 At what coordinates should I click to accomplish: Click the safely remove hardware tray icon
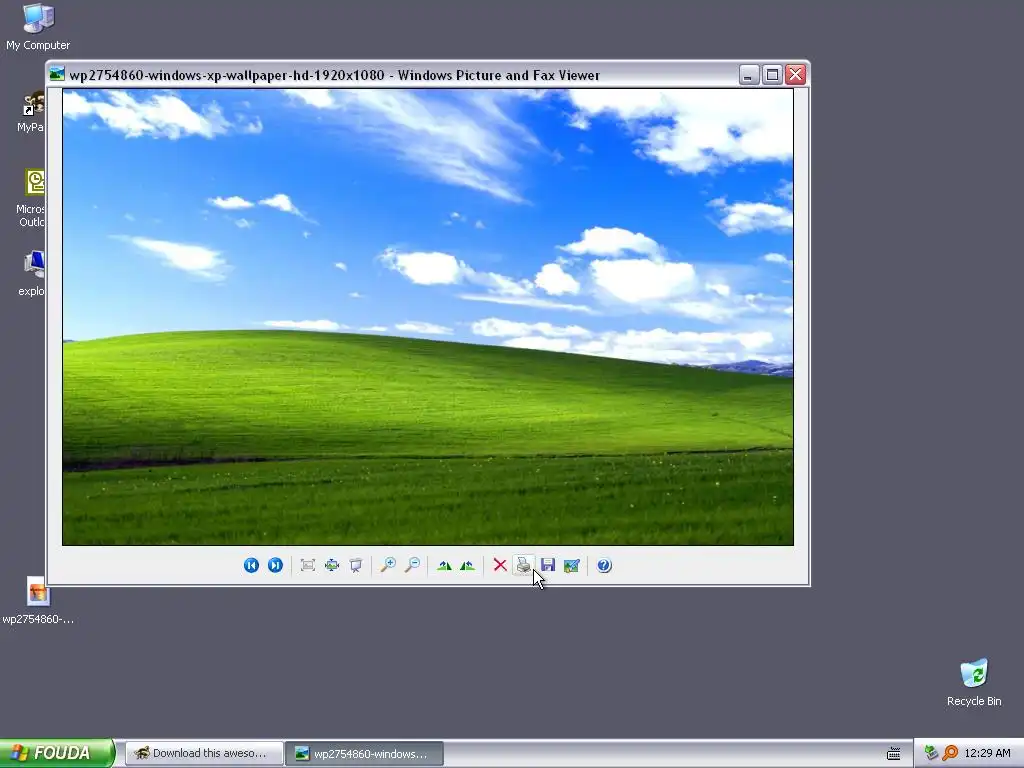pyautogui.click(x=931, y=753)
